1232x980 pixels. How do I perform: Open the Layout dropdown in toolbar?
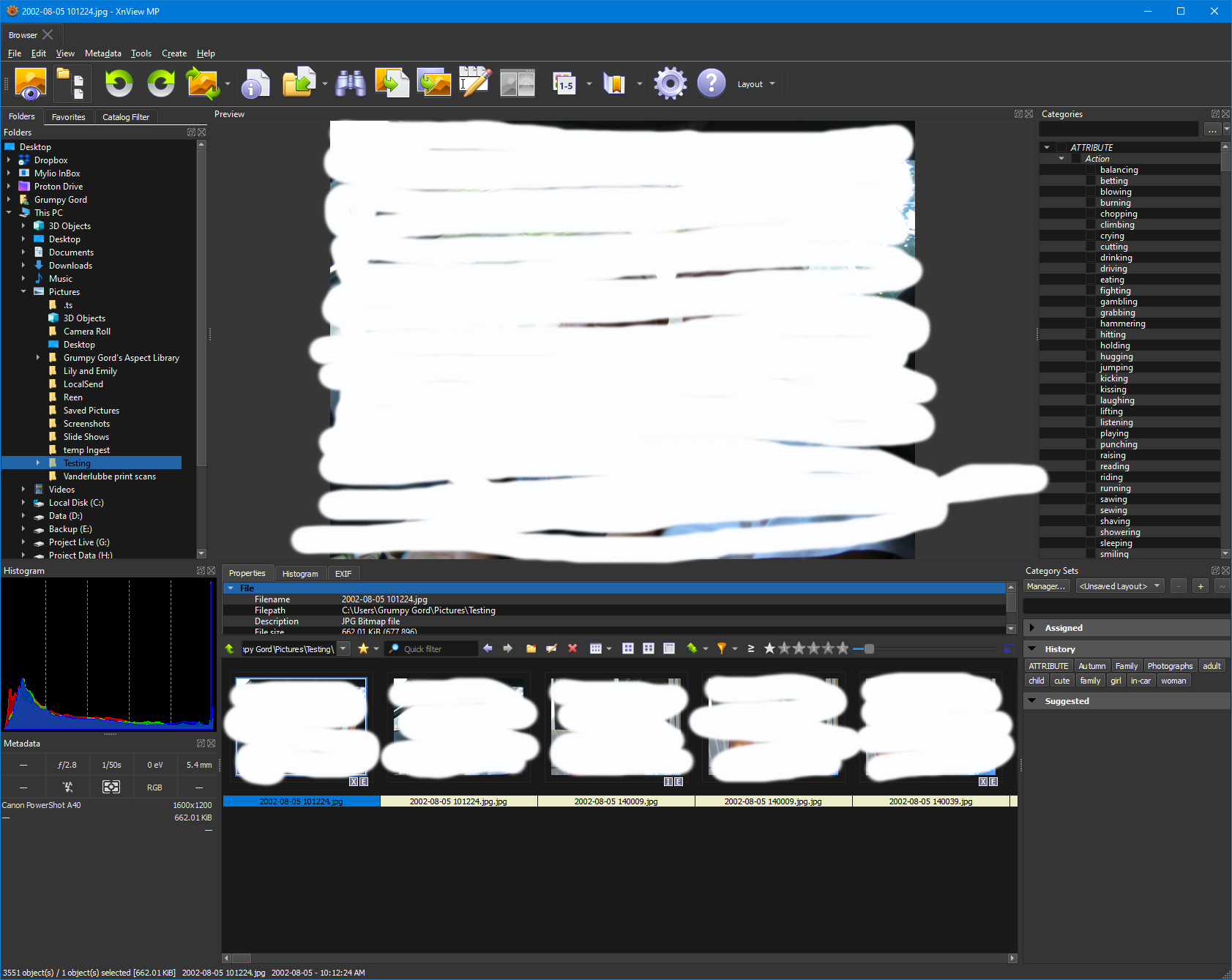755,84
